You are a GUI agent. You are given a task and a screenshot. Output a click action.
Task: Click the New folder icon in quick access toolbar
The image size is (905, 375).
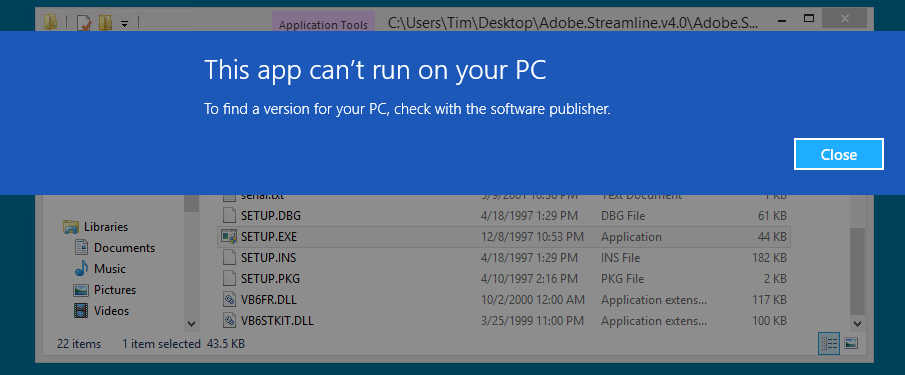tap(106, 22)
